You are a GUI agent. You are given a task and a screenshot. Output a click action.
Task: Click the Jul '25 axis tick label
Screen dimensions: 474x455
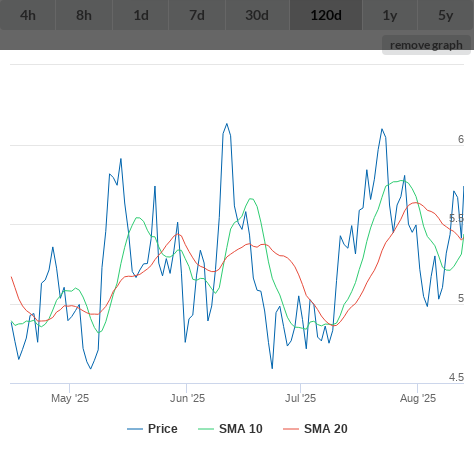pyautogui.click(x=300, y=398)
